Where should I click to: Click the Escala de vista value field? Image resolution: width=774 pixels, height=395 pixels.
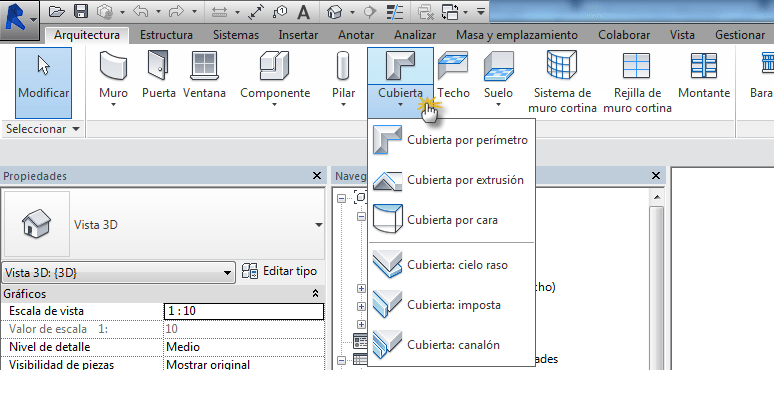[244, 311]
